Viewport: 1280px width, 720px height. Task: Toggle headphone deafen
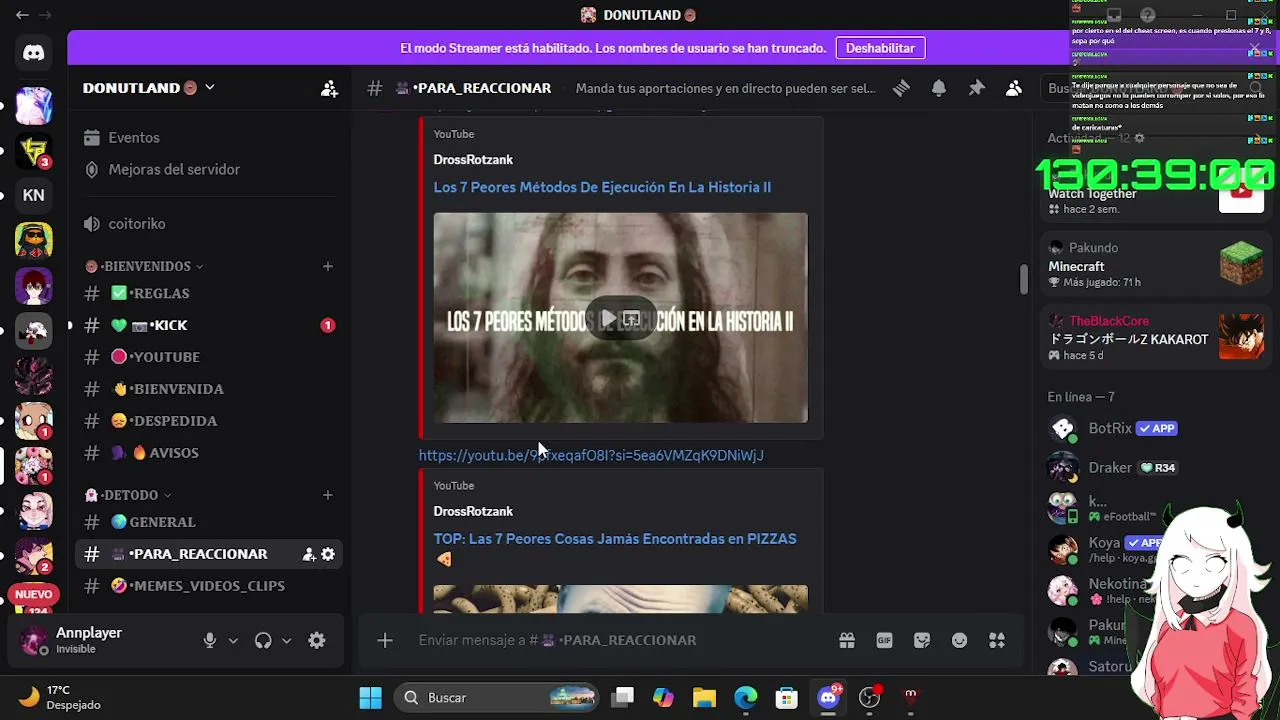(263, 641)
